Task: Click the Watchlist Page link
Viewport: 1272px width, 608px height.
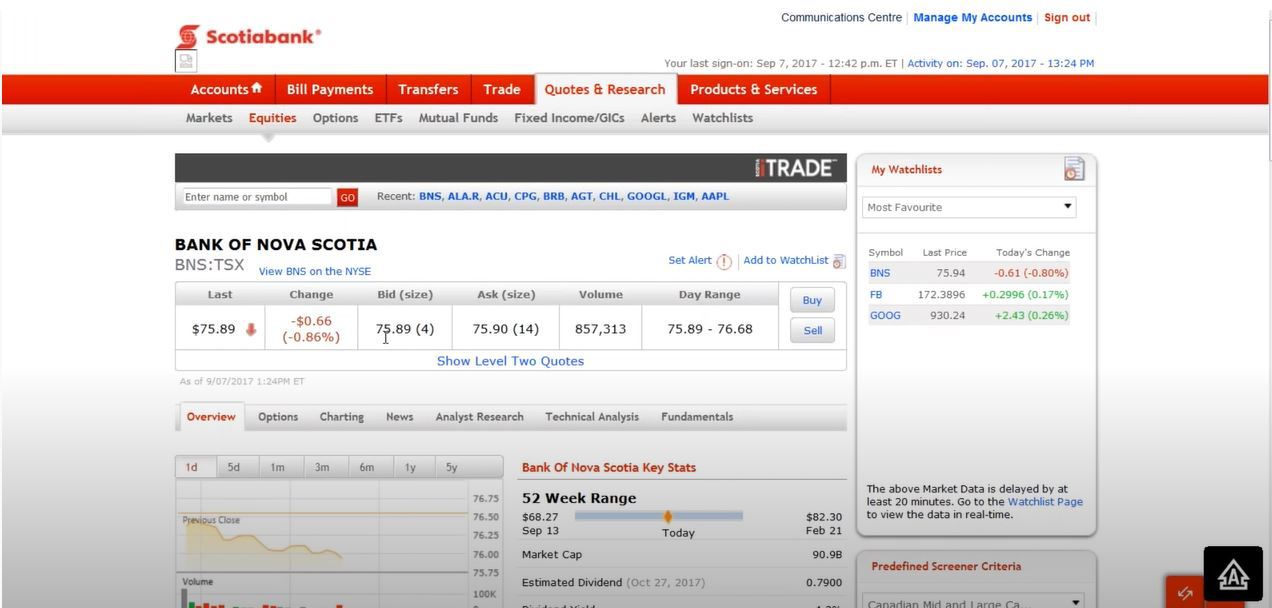Action: pos(1045,502)
